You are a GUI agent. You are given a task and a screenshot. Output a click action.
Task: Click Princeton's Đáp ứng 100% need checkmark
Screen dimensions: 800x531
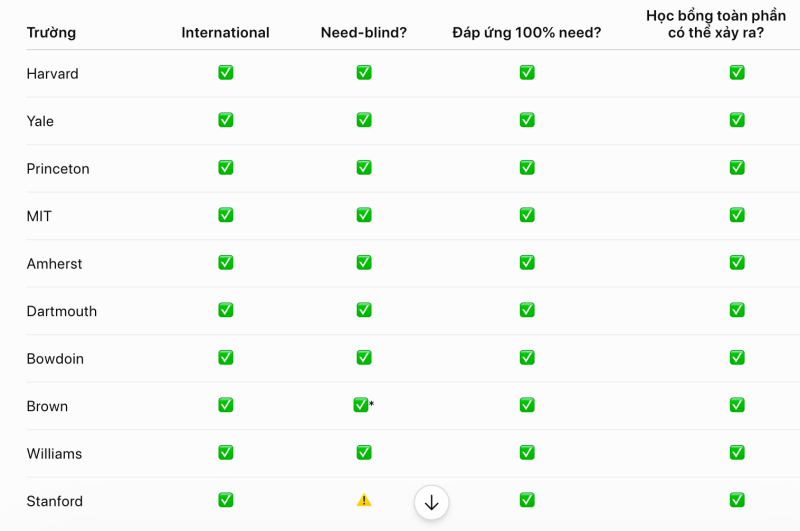527,167
